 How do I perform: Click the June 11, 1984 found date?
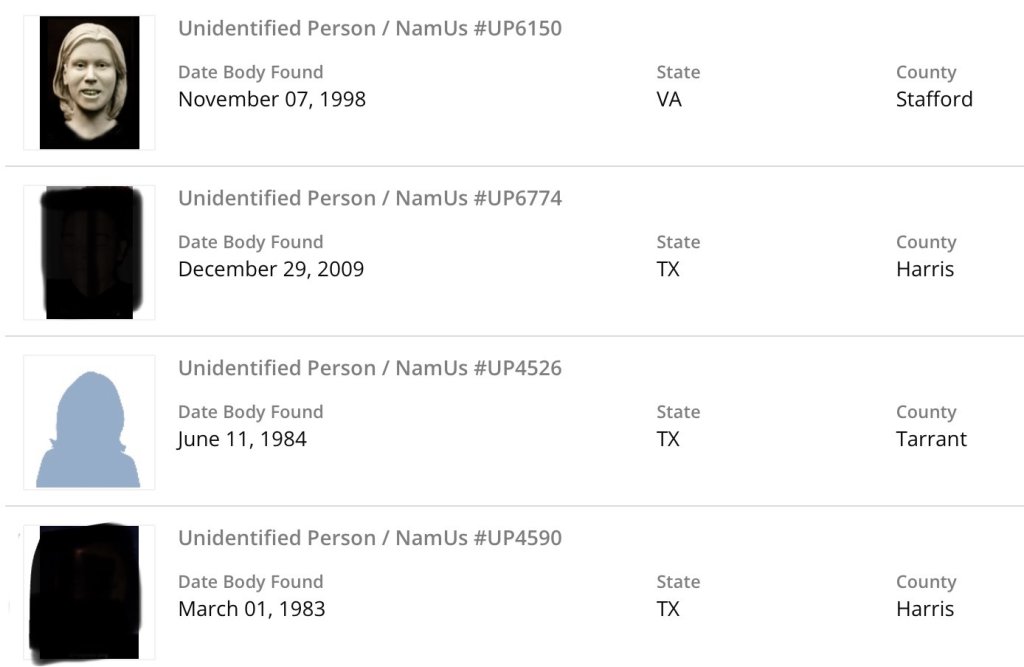pyautogui.click(x=242, y=439)
